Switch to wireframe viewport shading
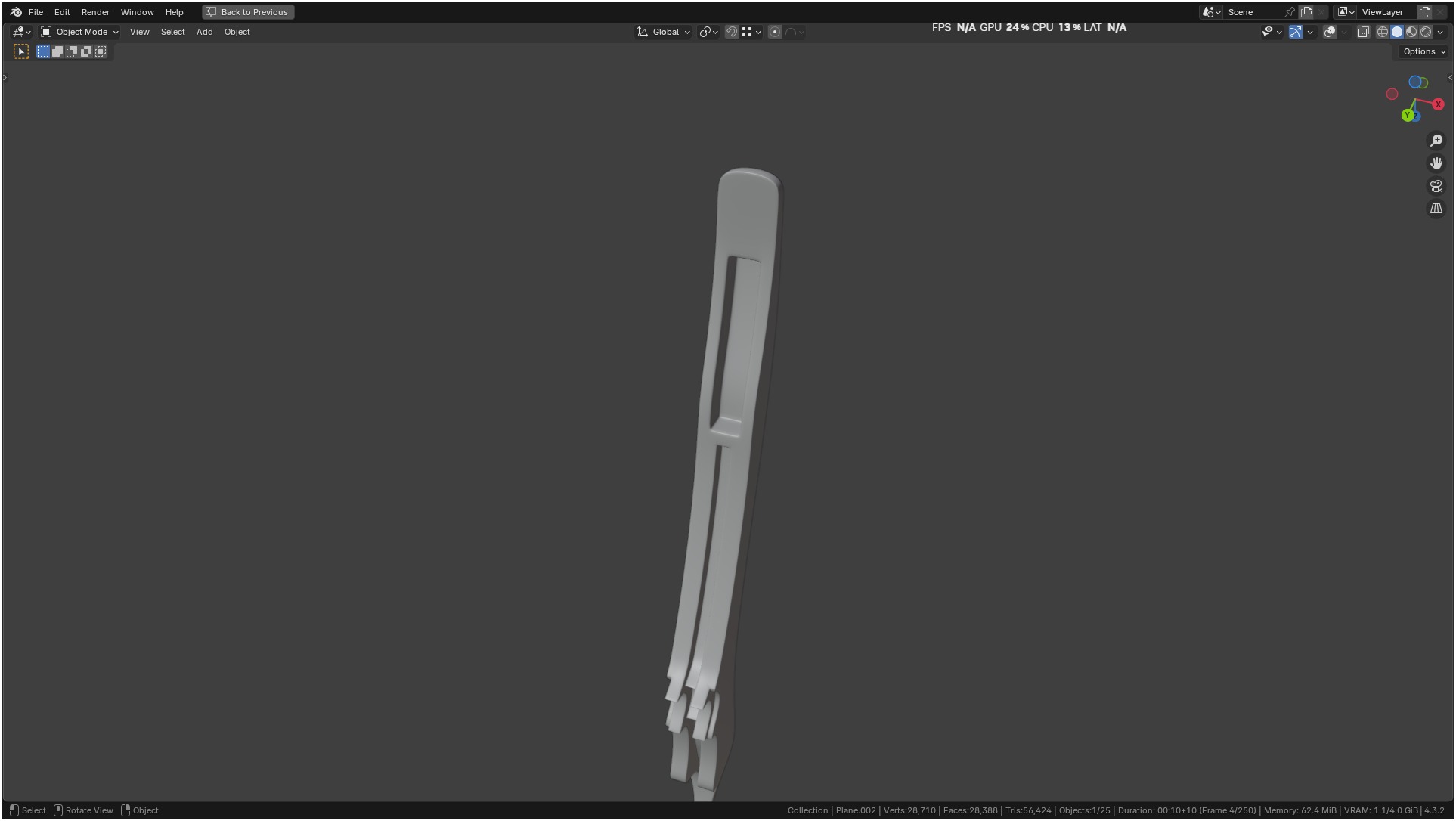1456x821 pixels. (x=1383, y=32)
